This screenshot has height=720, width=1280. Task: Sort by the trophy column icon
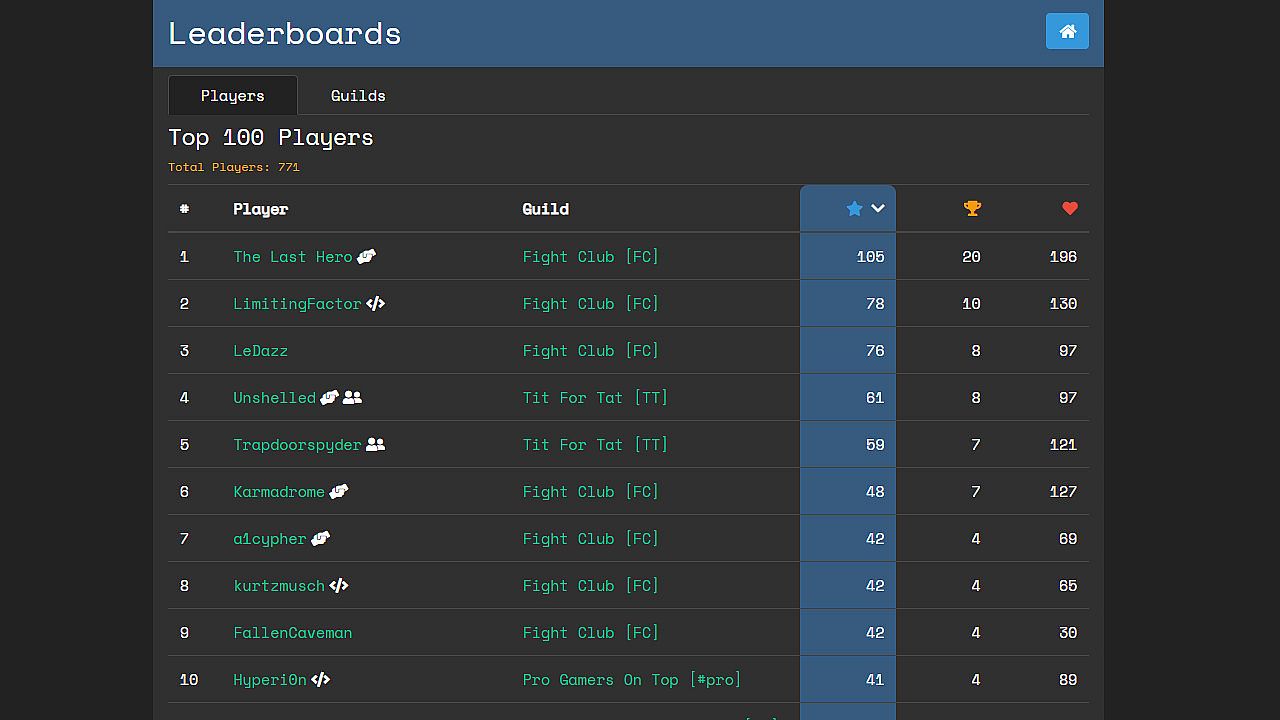(972, 208)
